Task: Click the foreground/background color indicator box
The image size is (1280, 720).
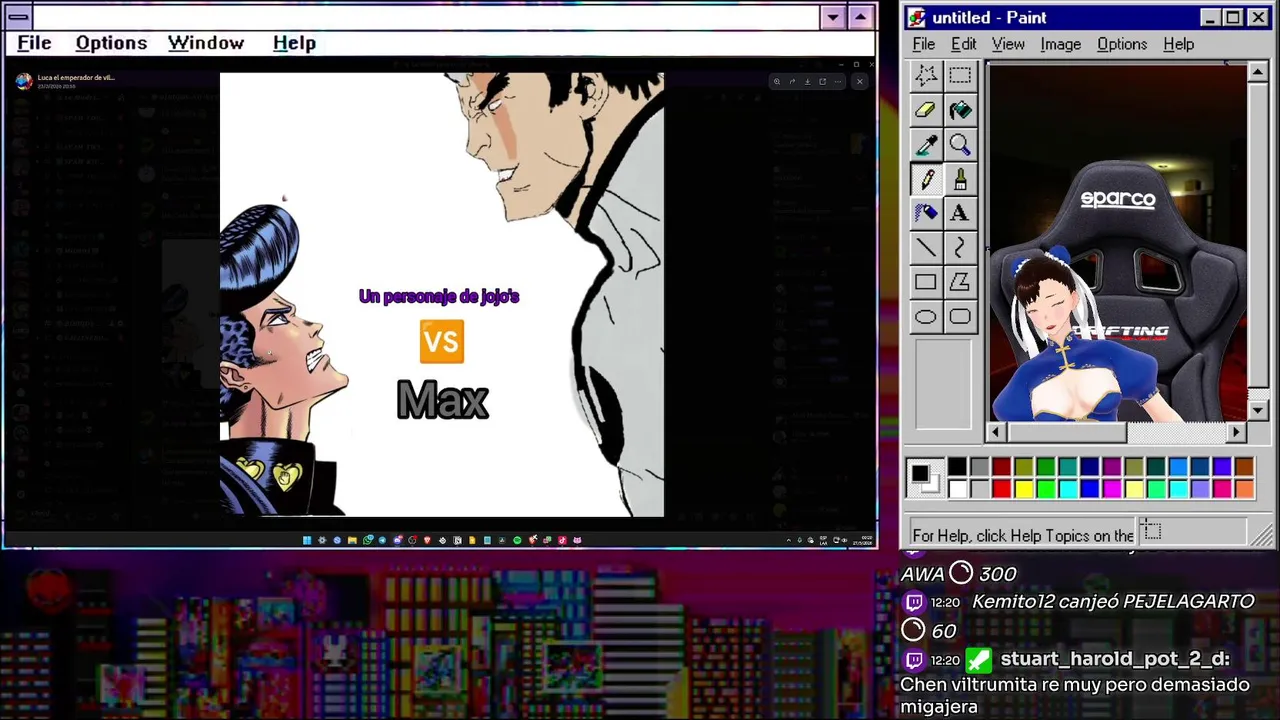Action: click(925, 478)
